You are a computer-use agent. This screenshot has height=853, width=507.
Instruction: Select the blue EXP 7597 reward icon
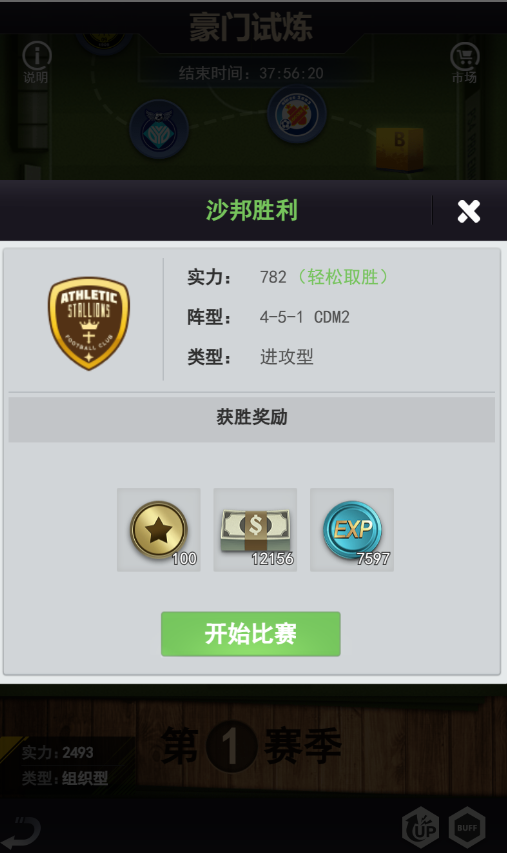coord(352,530)
